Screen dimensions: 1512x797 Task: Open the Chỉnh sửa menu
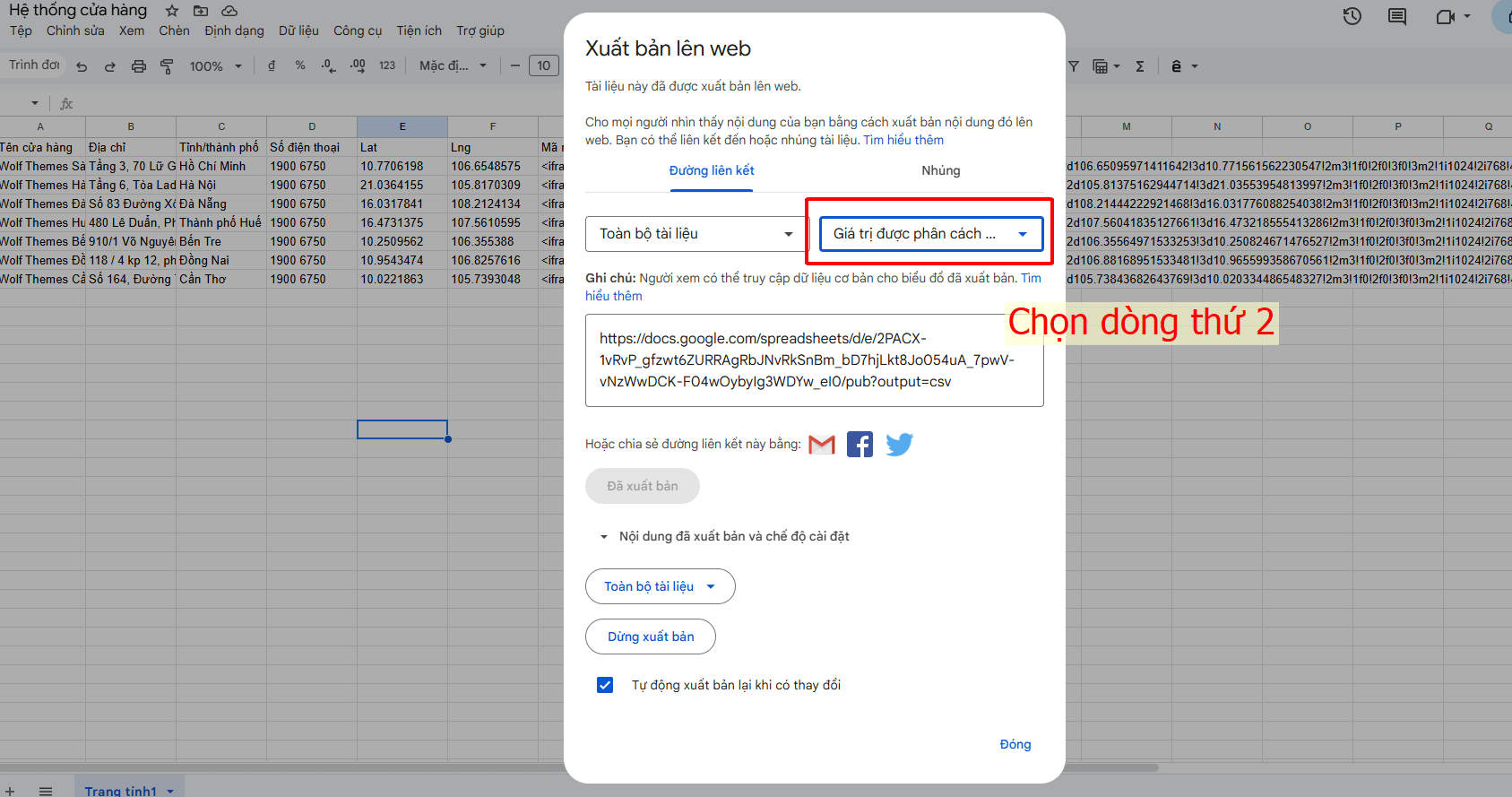tap(75, 30)
